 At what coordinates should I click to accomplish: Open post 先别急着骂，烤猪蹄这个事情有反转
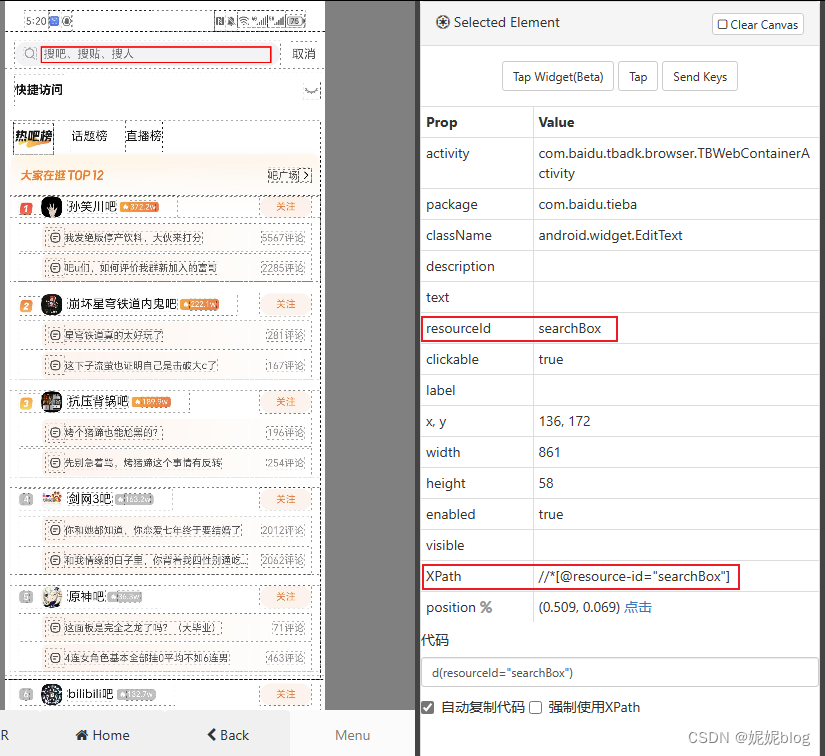pos(143,463)
